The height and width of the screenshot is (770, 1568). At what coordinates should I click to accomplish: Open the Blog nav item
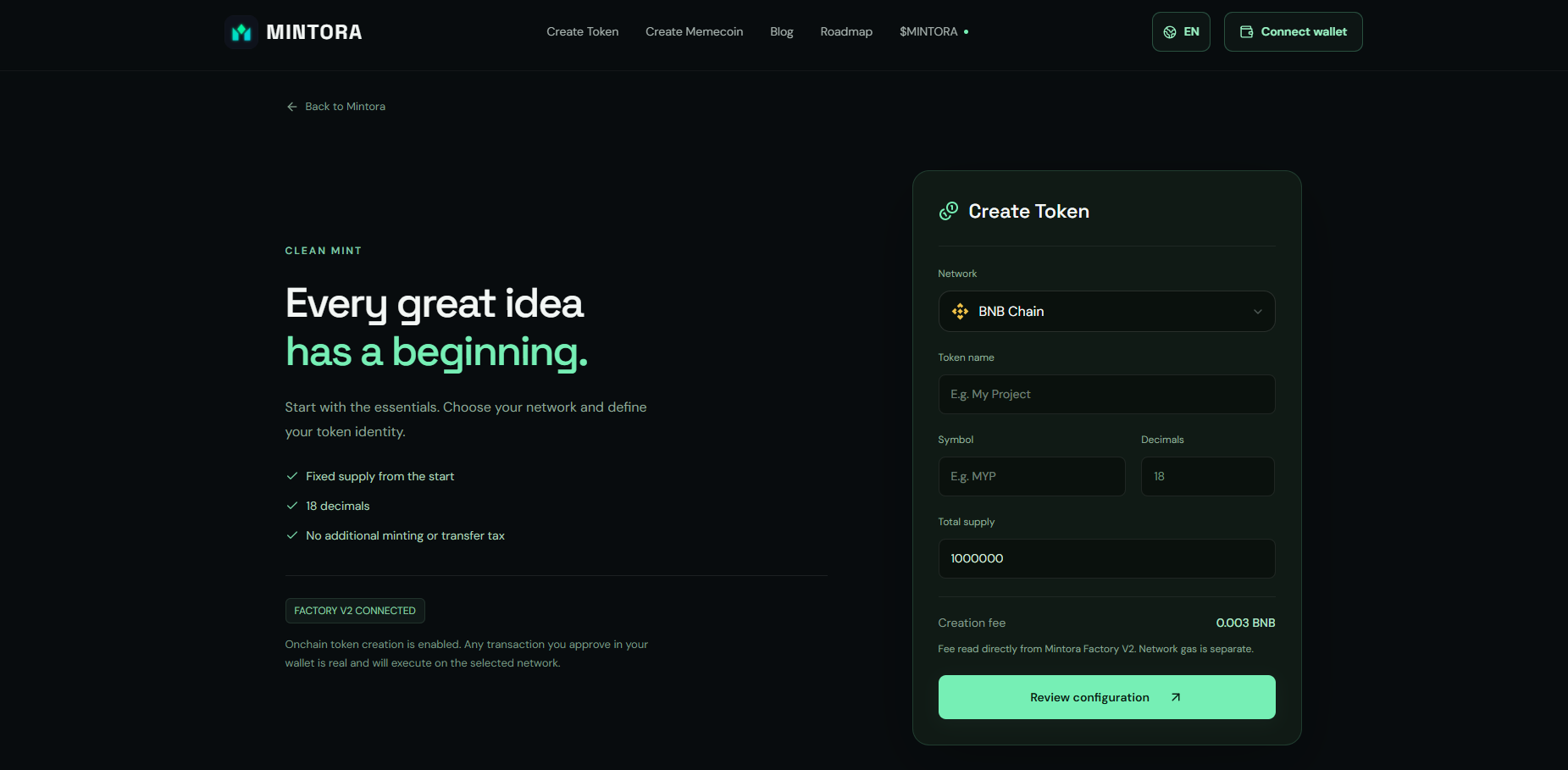[x=782, y=32]
